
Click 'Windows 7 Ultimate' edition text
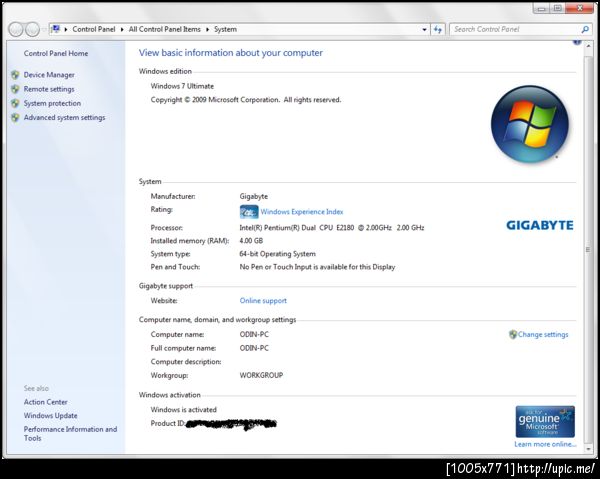(182, 86)
